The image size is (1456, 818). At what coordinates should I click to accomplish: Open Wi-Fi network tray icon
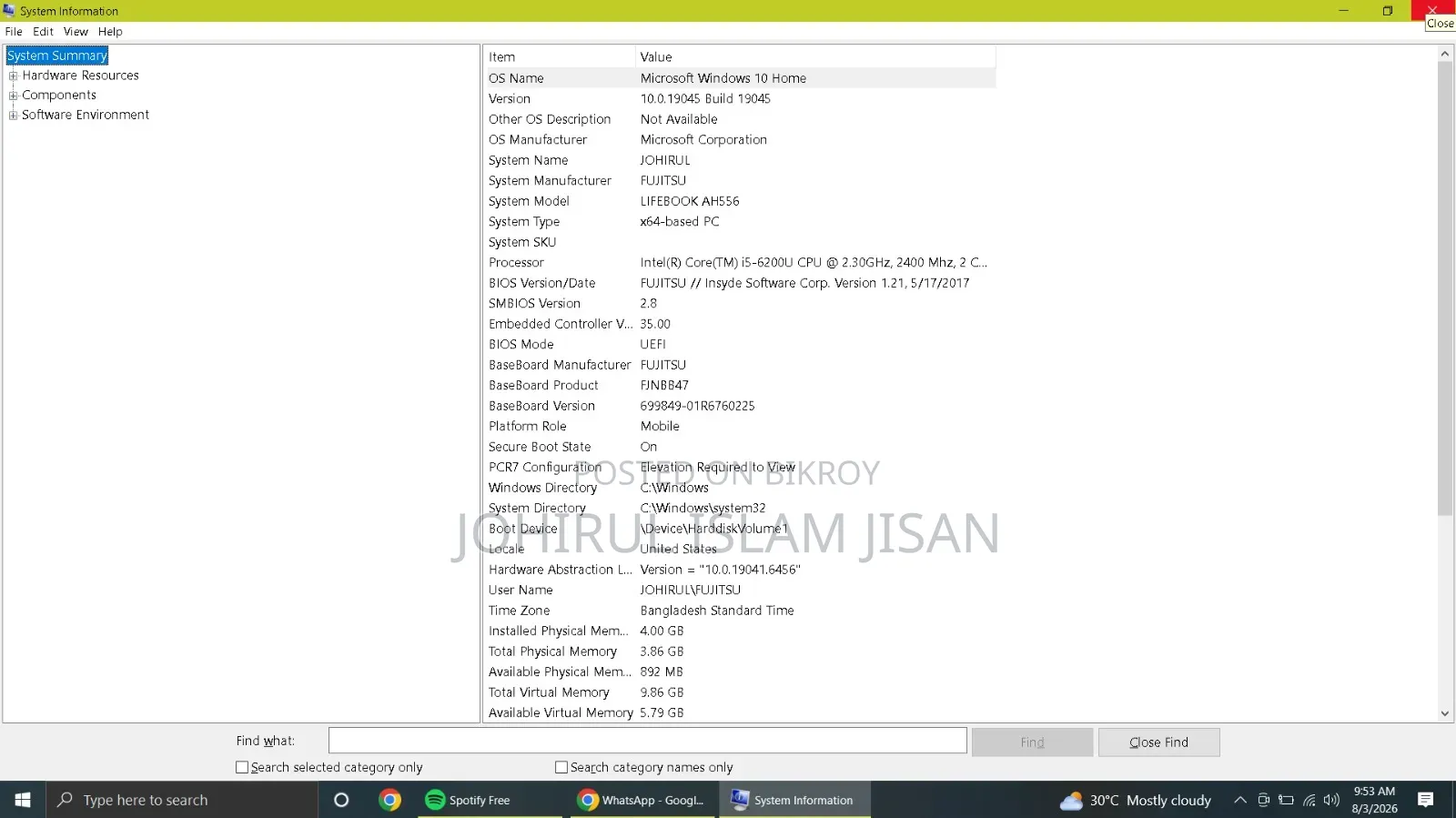pos(1309,800)
